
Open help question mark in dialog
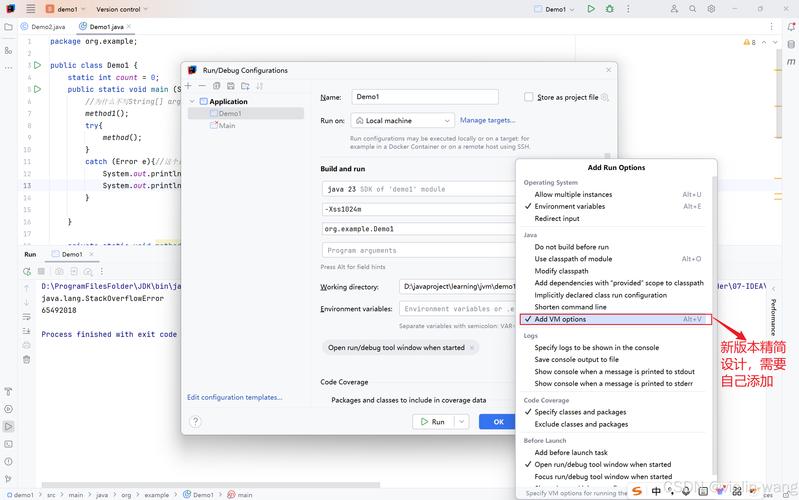point(195,422)
